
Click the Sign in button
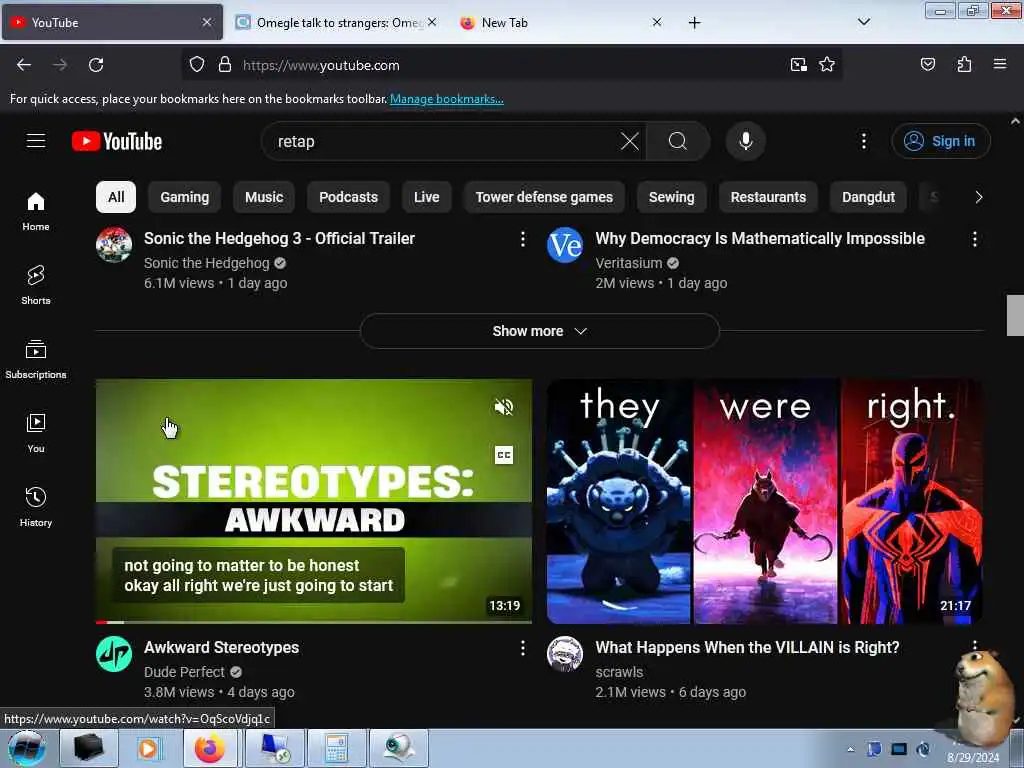tap(940, 141)
